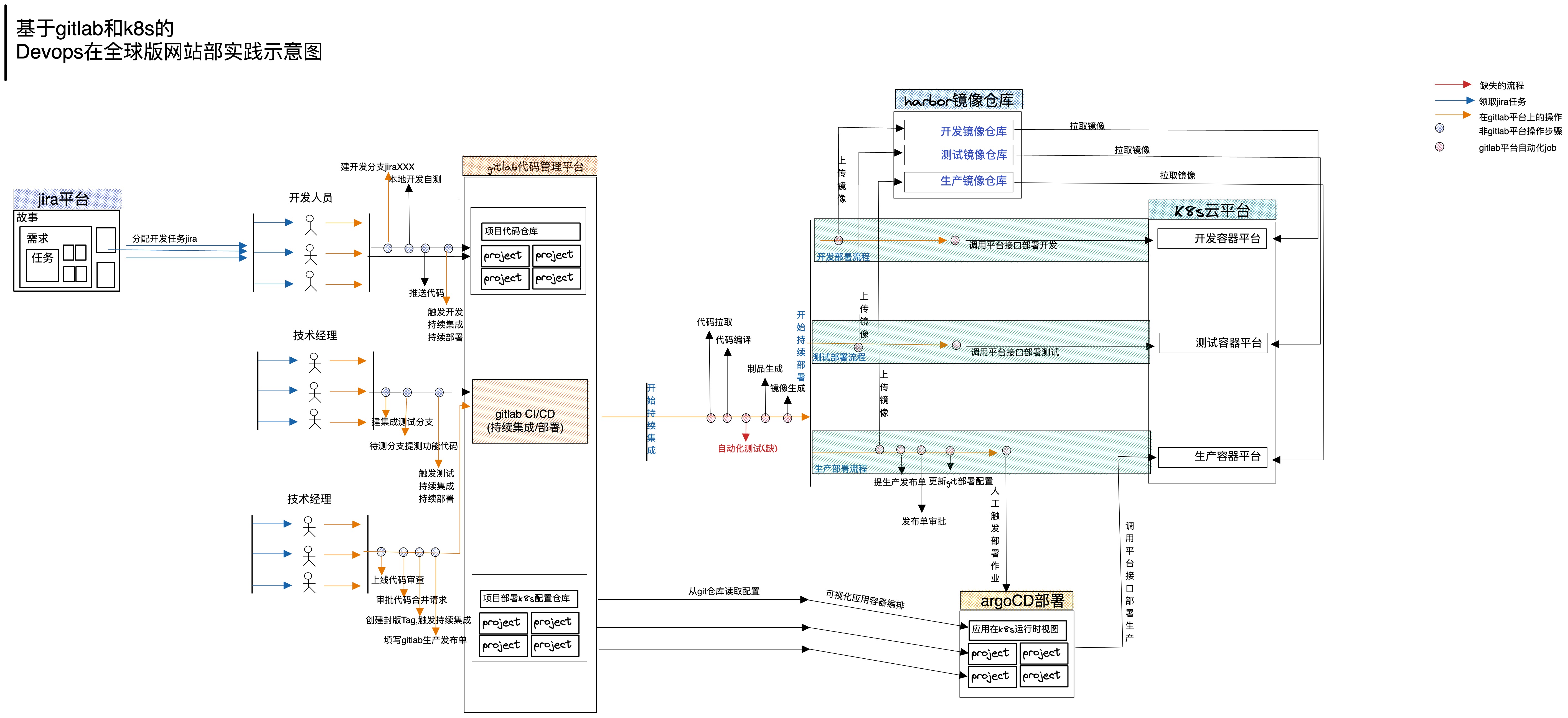Click the 审批代码合并请求 label
This screenshot has width=1568, height=718.
coord(411,600)
